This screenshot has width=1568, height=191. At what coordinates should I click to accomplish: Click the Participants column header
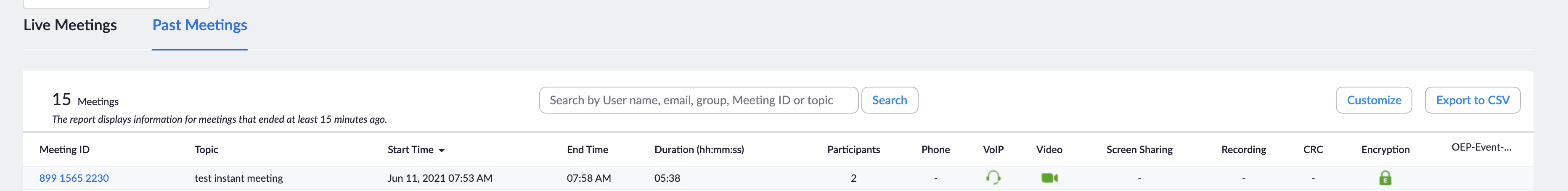(853, 150)
